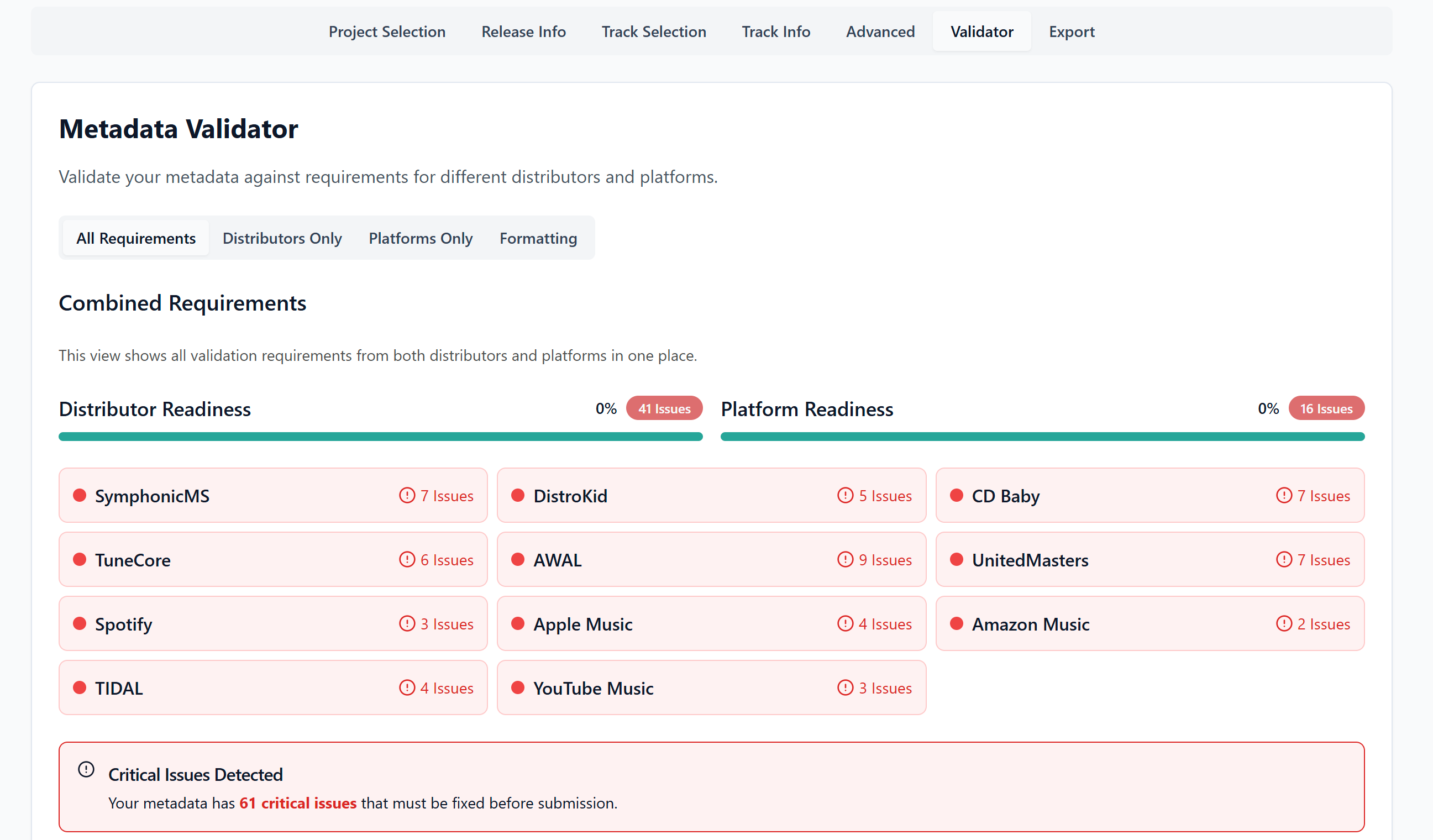The height and width of the screenshot is (840, 1433).
Task: Select the Validator tab
Action: tap(982, 32)
